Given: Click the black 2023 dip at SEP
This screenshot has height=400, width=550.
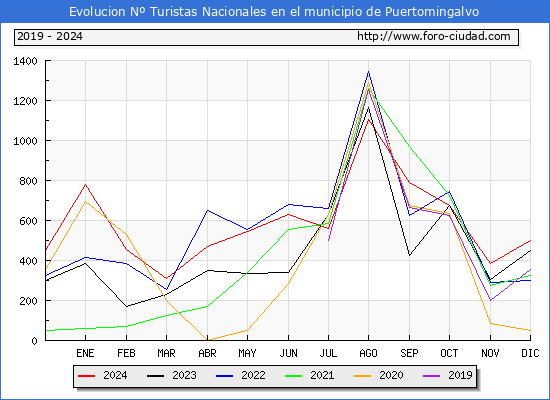Looking at the screenshot, I should 409,255.
